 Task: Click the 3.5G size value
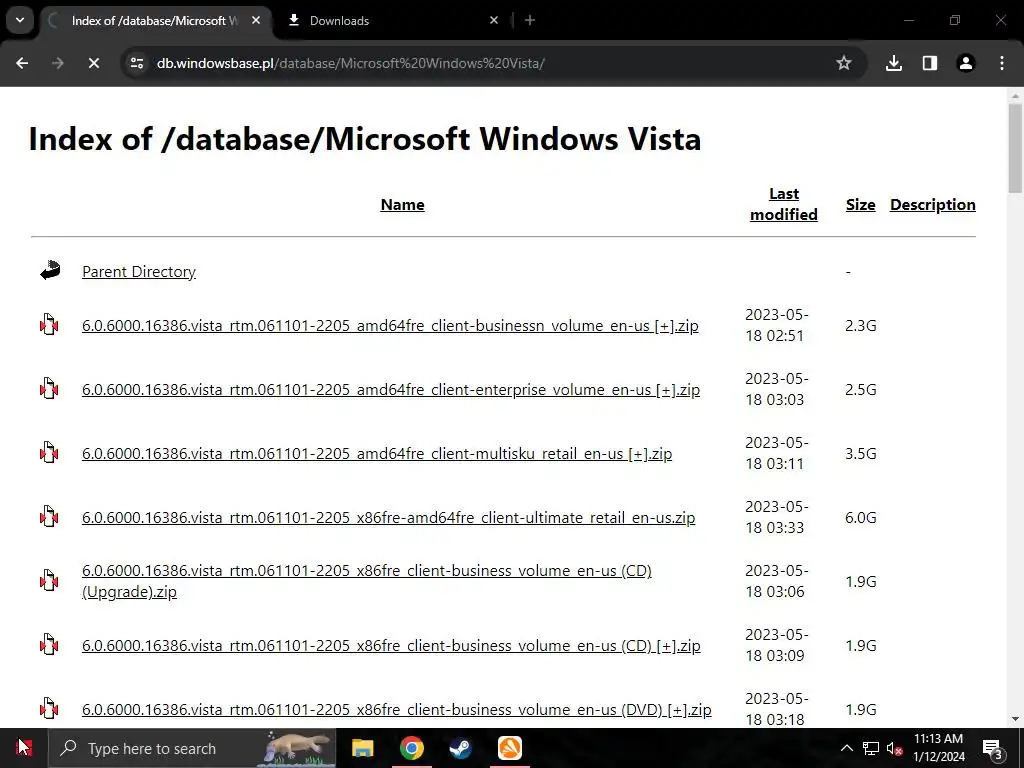(x=861, y=453)
